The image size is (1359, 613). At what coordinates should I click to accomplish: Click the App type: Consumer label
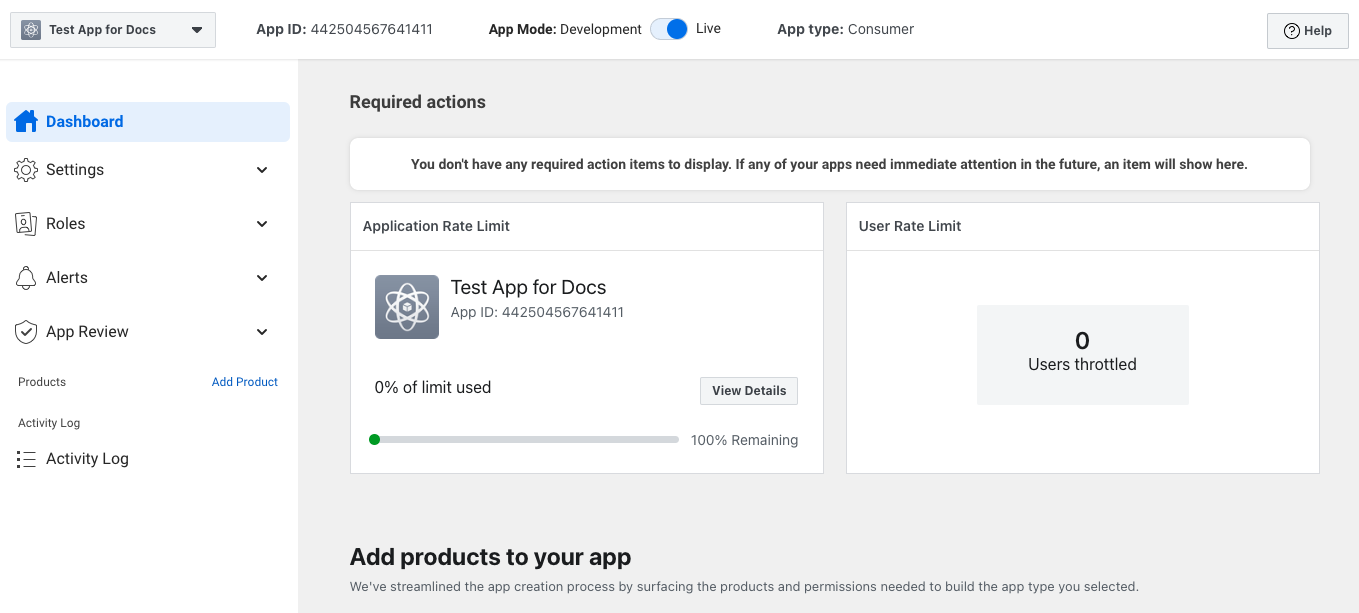tap(846, 29)
